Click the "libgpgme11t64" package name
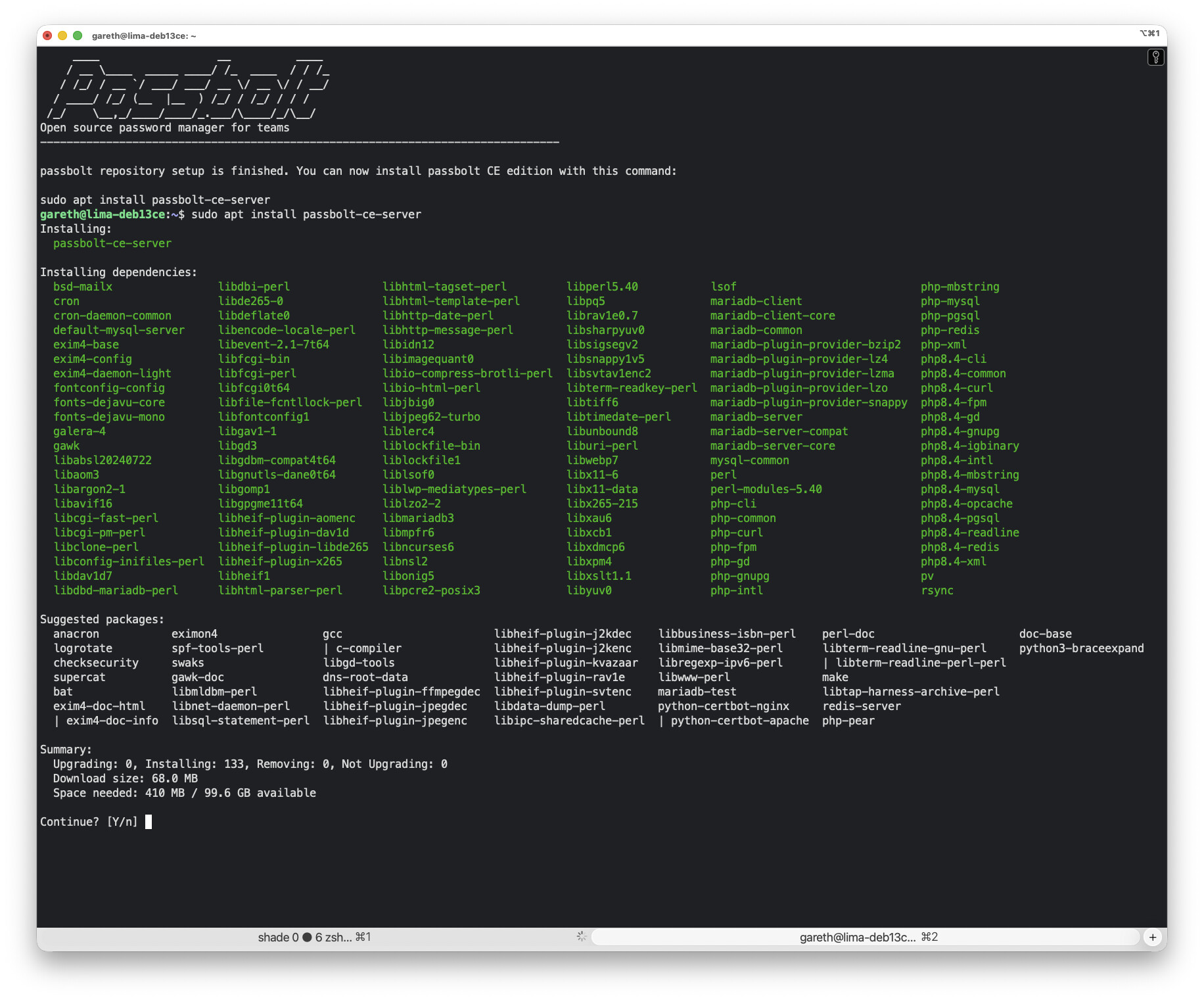 click(260, 504)
